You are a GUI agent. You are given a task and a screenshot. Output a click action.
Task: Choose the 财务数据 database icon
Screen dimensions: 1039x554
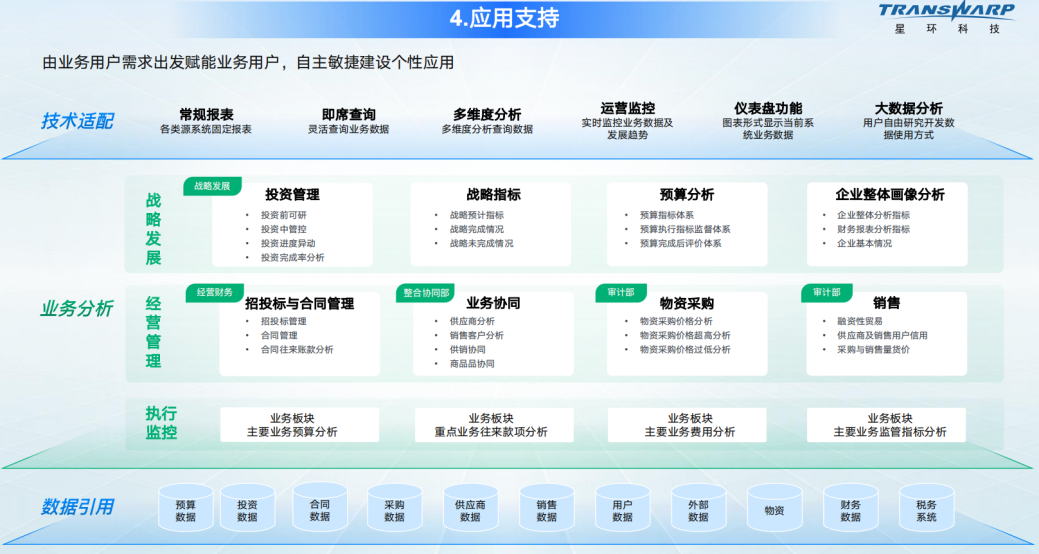point(850,509)
